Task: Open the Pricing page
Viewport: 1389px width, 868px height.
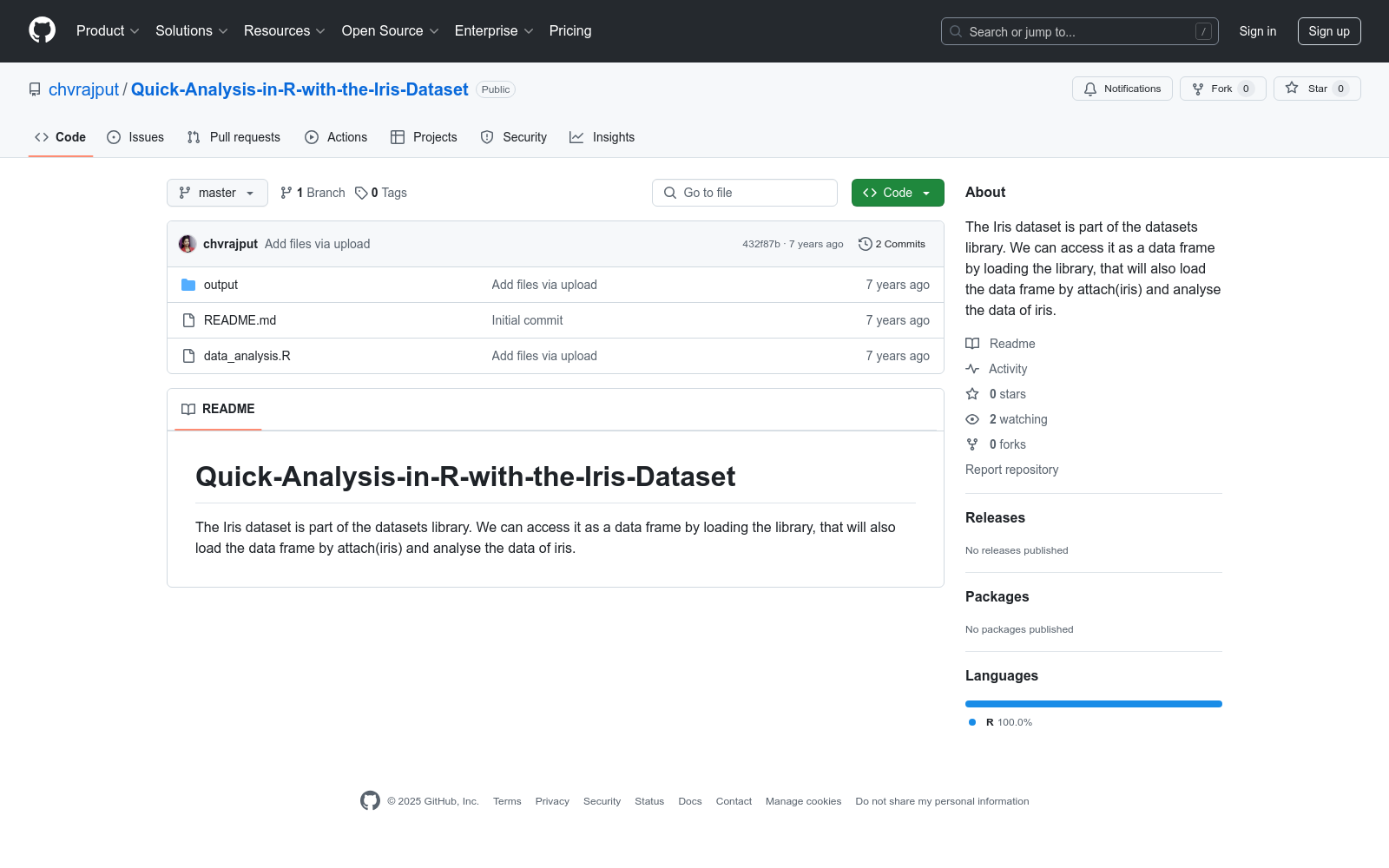Action: pos(570,31)
